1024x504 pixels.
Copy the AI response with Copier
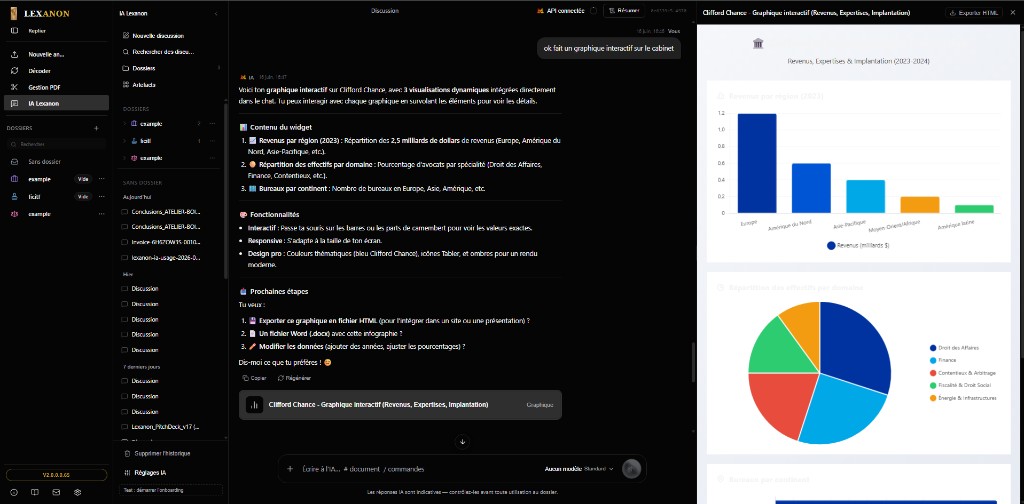(x=255, y=378)
